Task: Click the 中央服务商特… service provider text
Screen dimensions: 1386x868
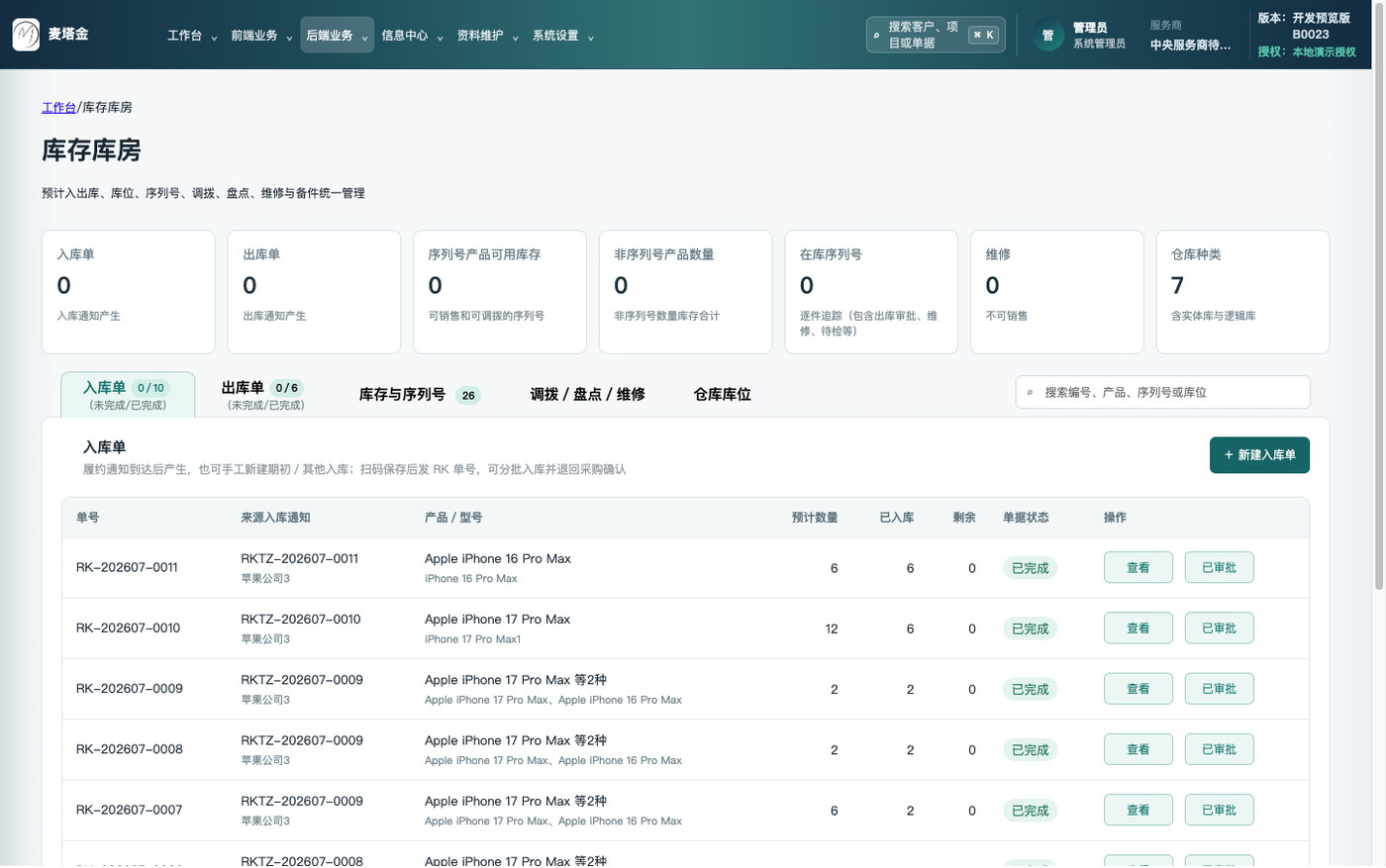Action: point(1191,45)
